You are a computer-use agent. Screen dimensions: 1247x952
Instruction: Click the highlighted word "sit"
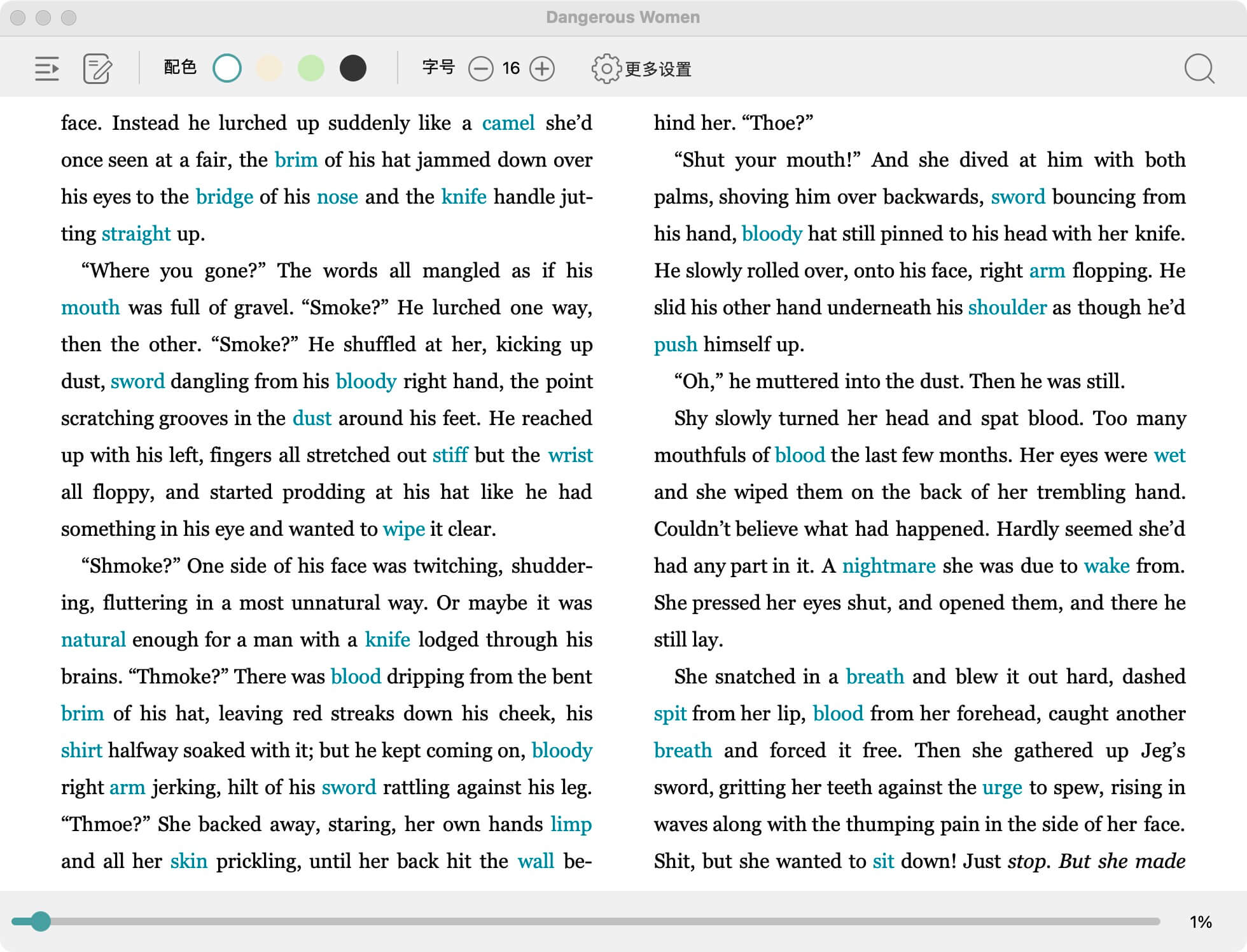click(883, 861)
